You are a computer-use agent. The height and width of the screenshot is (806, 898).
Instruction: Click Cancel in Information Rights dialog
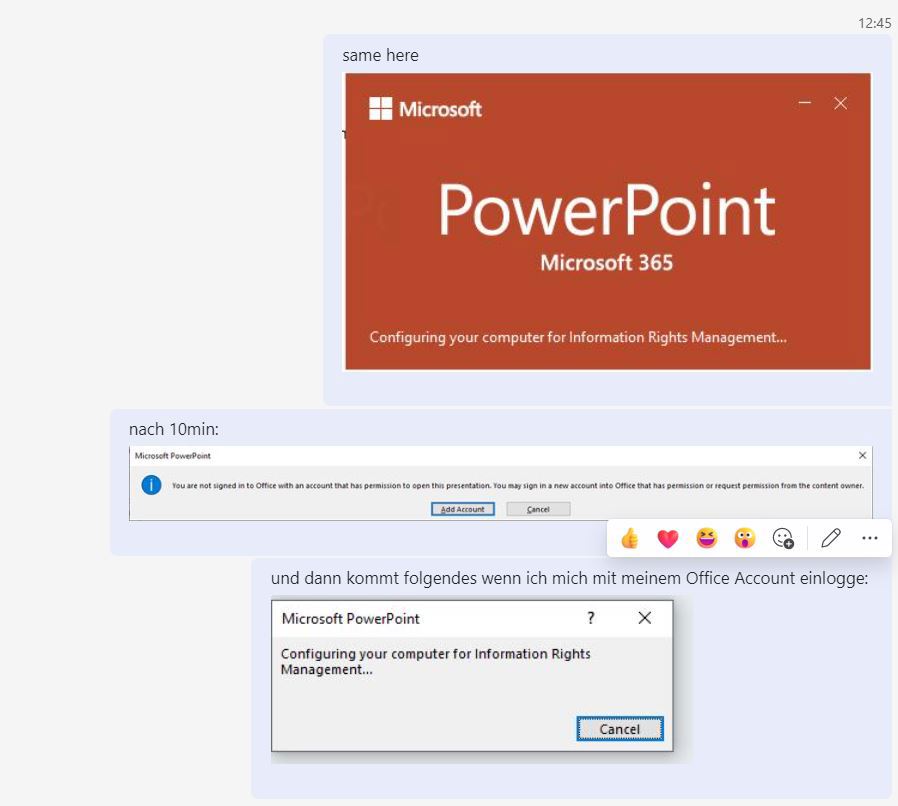620,729
